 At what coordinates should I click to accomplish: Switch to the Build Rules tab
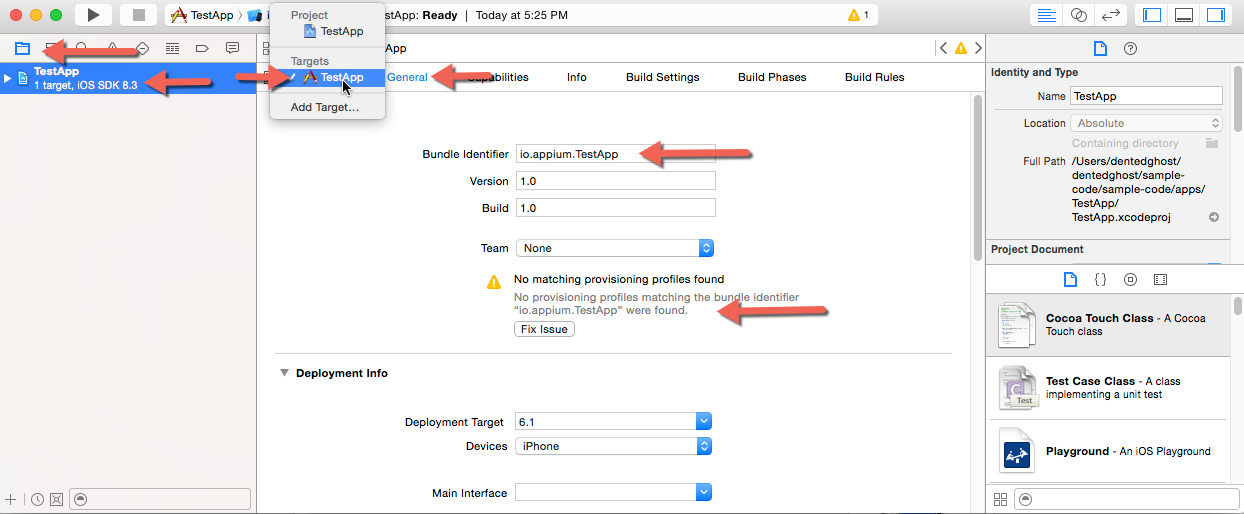coord(874,77)
